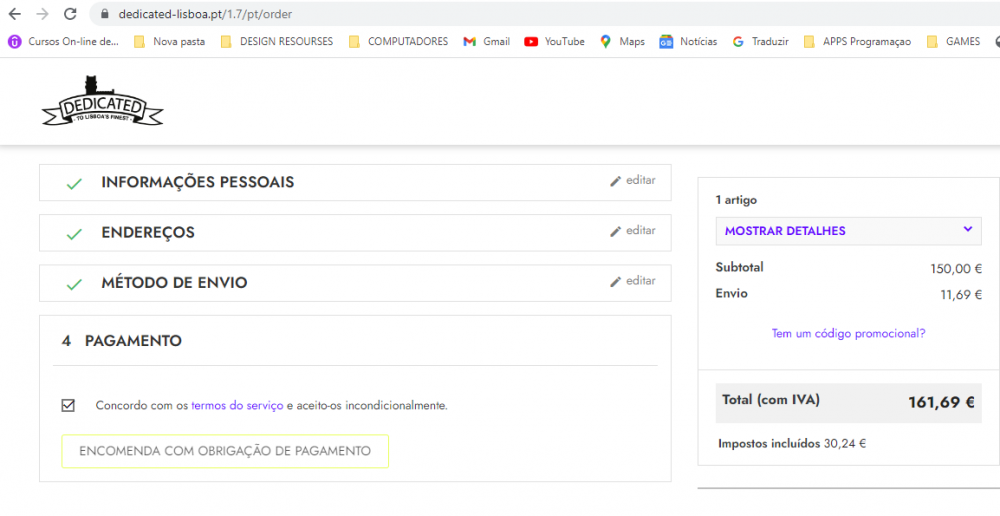Image resolution: width=1000 pixels, height=516 pixels.
Task: Open the DESIGN RESOURSES bookmark folder
Action: pyautogui.click(x=277, y=41)
